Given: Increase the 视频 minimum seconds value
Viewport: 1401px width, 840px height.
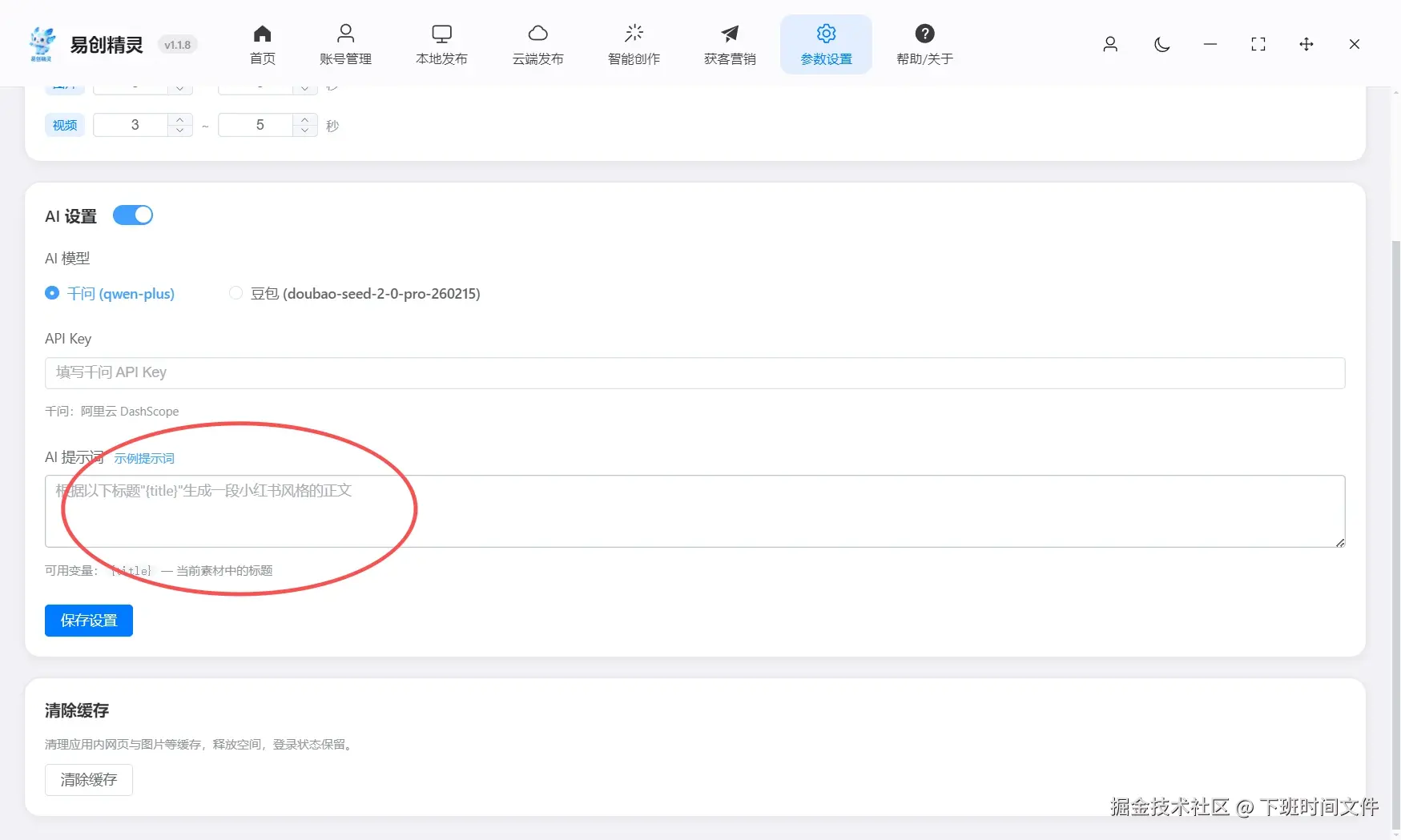Looking at the screenshot, I should pos(180,119).
